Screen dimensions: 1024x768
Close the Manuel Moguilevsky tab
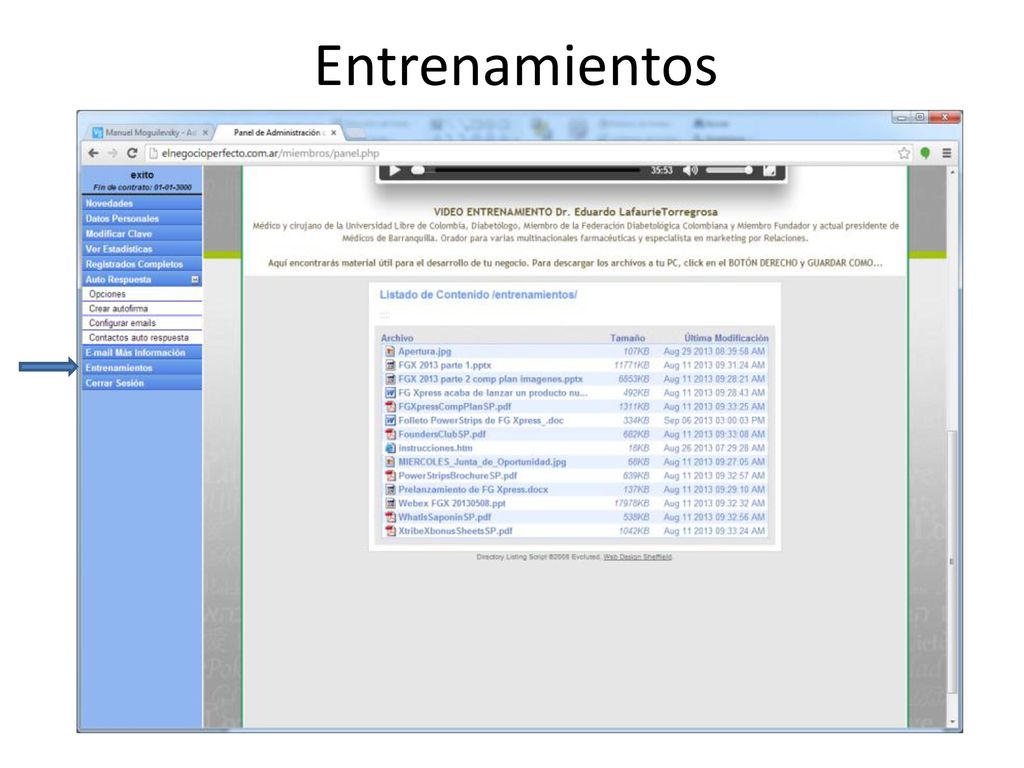click(x=205, y=133)
